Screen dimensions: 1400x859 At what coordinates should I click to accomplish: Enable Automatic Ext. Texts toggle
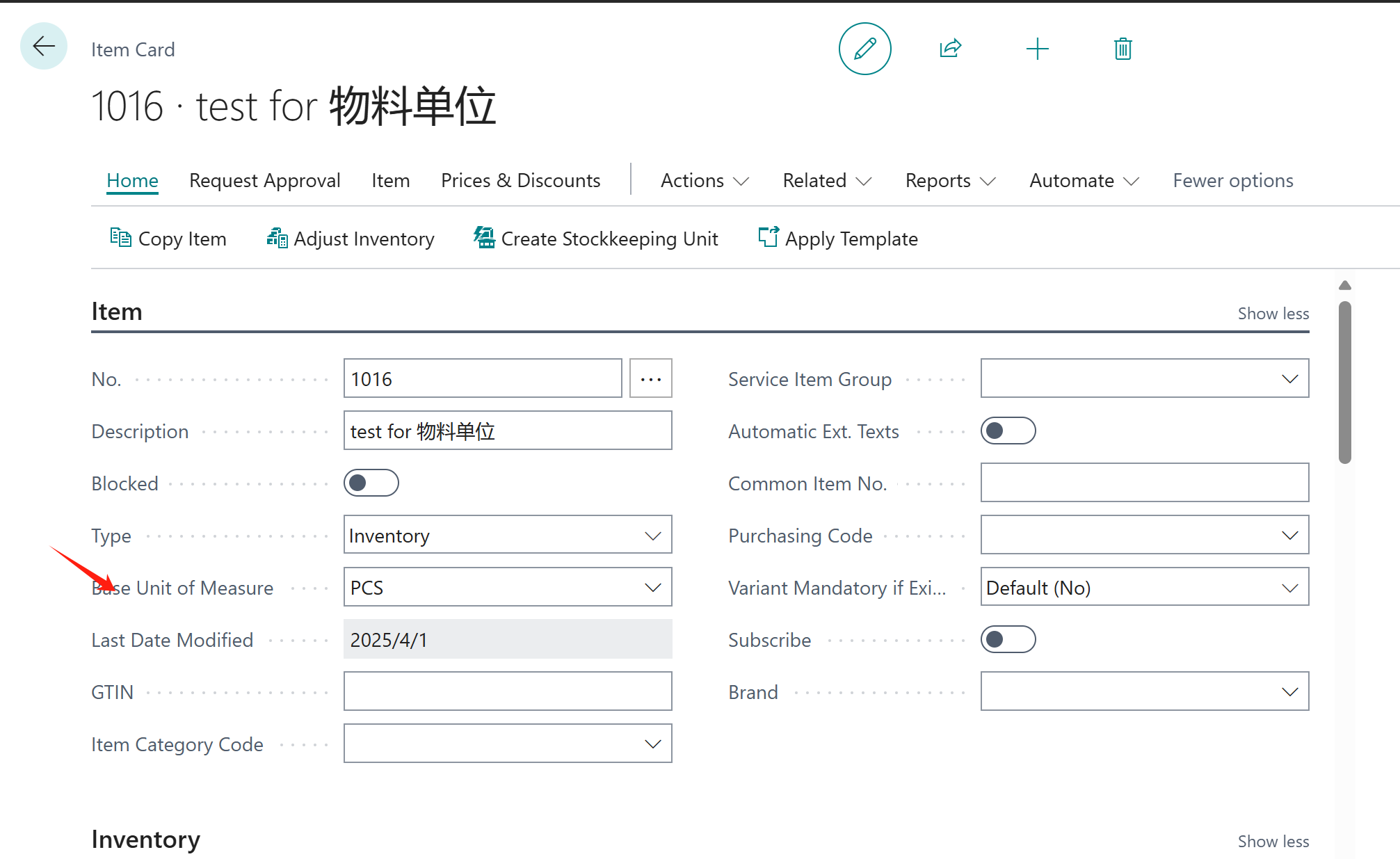pyautogui.click(x=1008, y=431)
